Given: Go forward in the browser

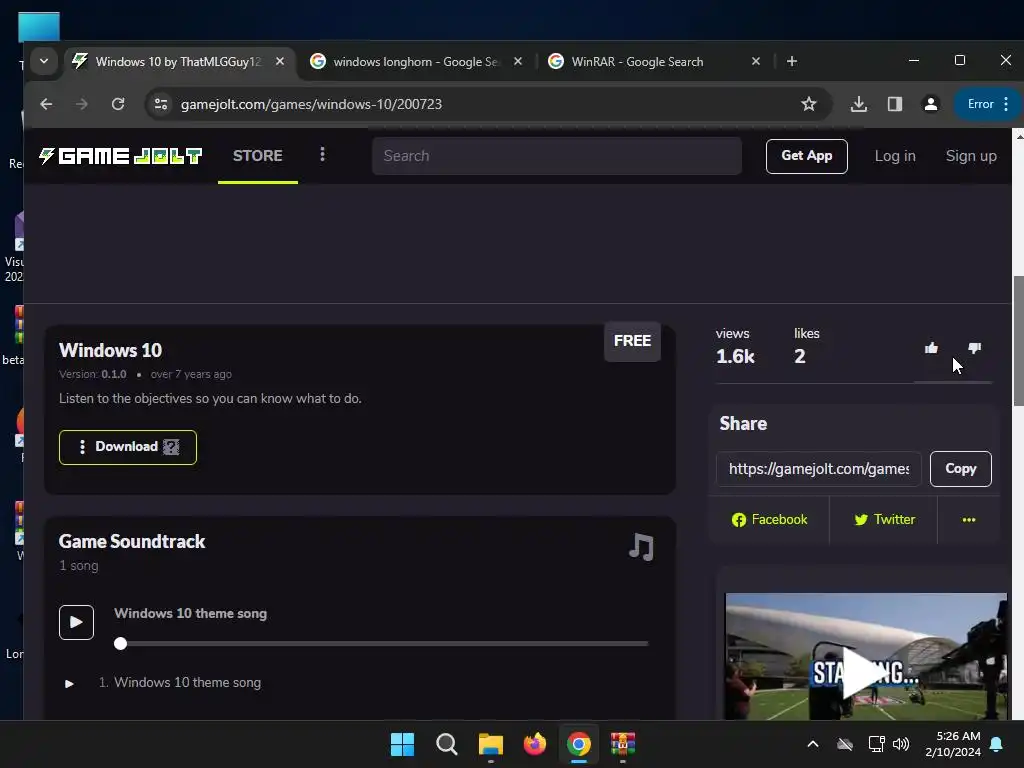Looking at the screenshot, I should pos(82,104).
